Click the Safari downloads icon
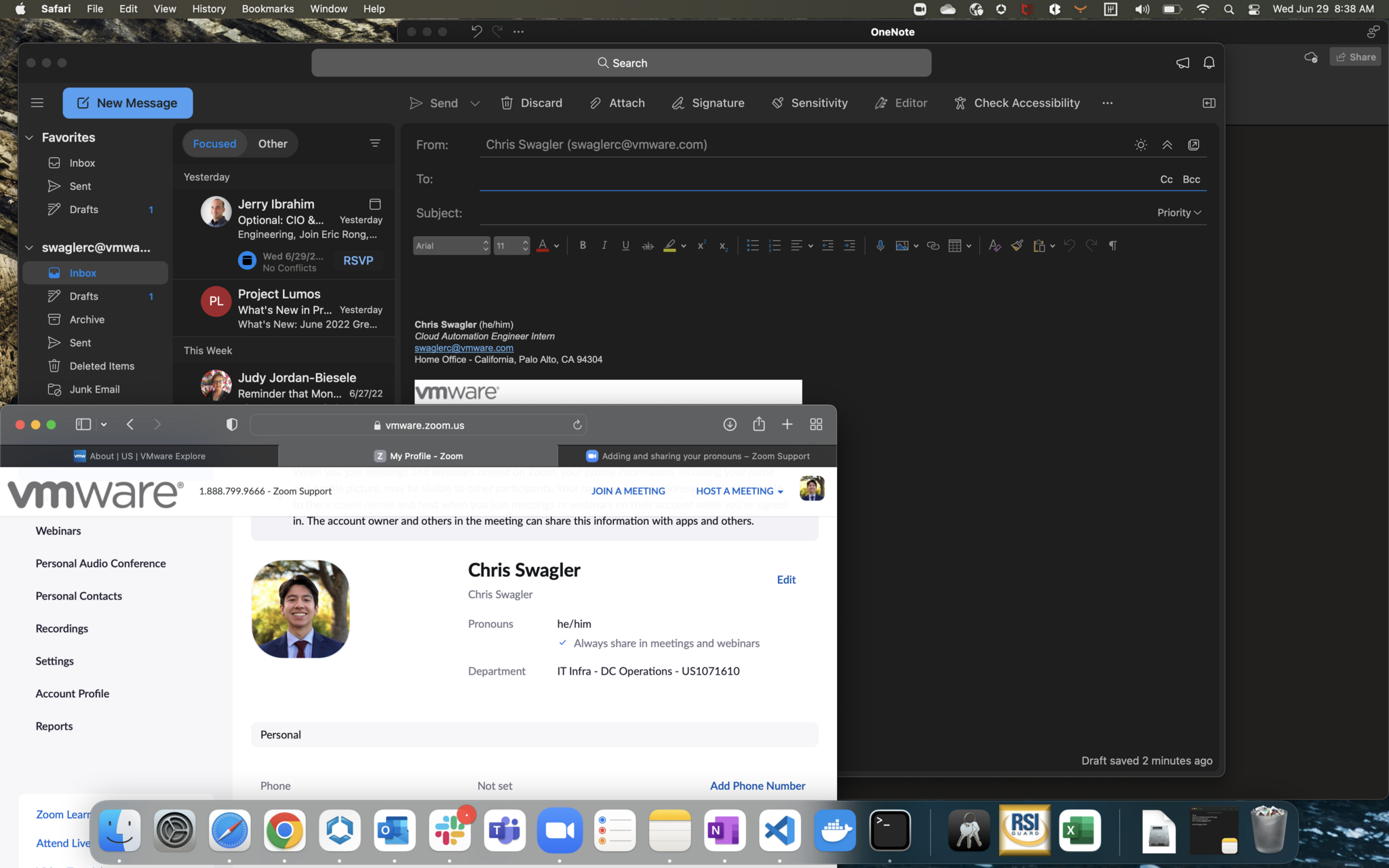Image resolution: width=1389 pixels, height=868 pixels. click(730, 425)
